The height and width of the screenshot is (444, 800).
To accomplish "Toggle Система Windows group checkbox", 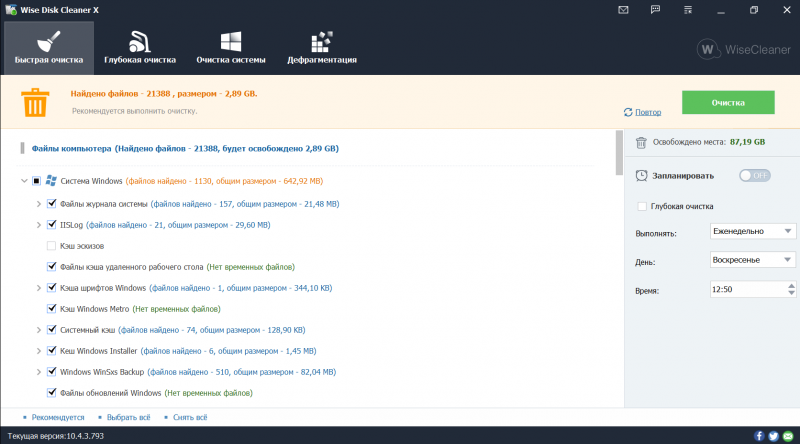I will click(x=36, y=181).
